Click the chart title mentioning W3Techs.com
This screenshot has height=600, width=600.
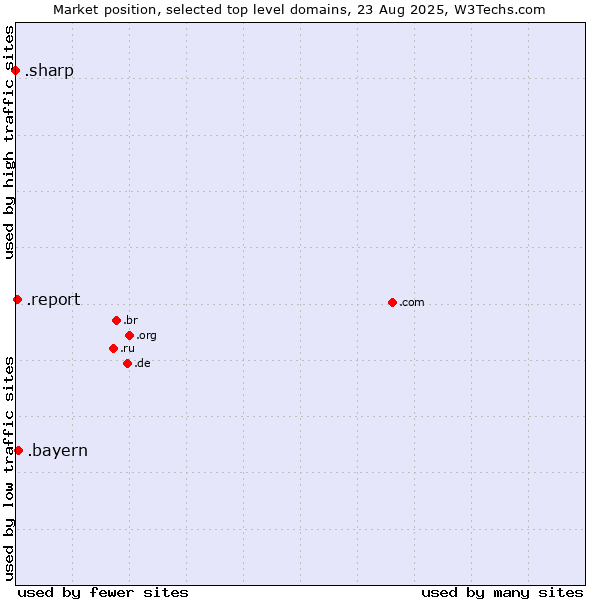(299, 10)
